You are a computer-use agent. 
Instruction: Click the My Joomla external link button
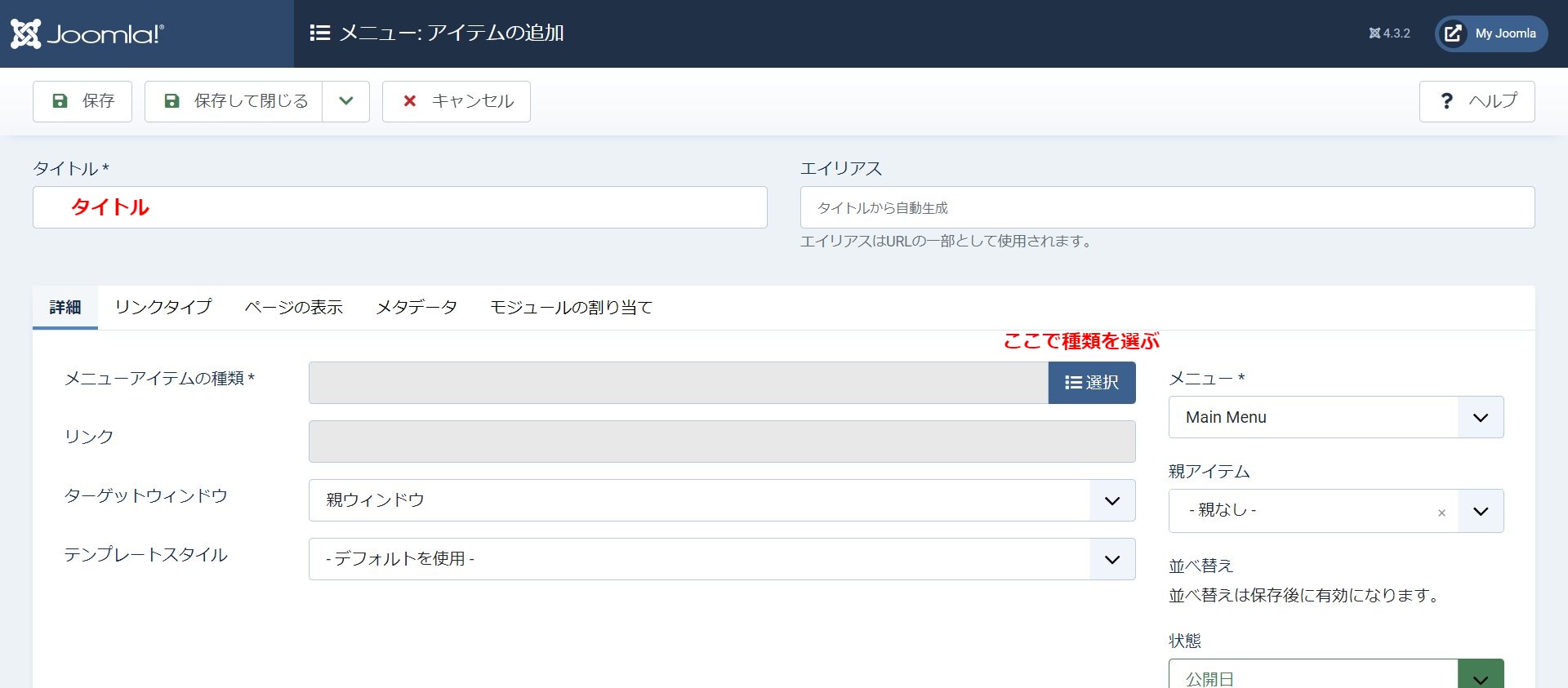(x=1491, y=33)
